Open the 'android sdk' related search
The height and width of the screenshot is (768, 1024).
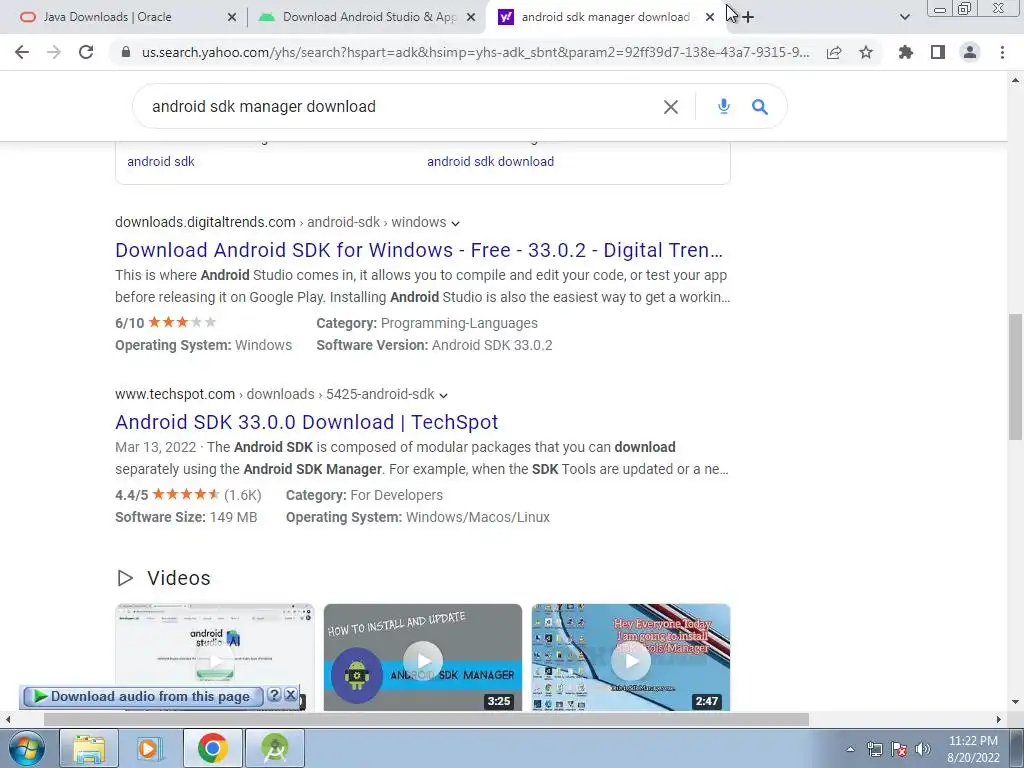click(x=161, y=161)
